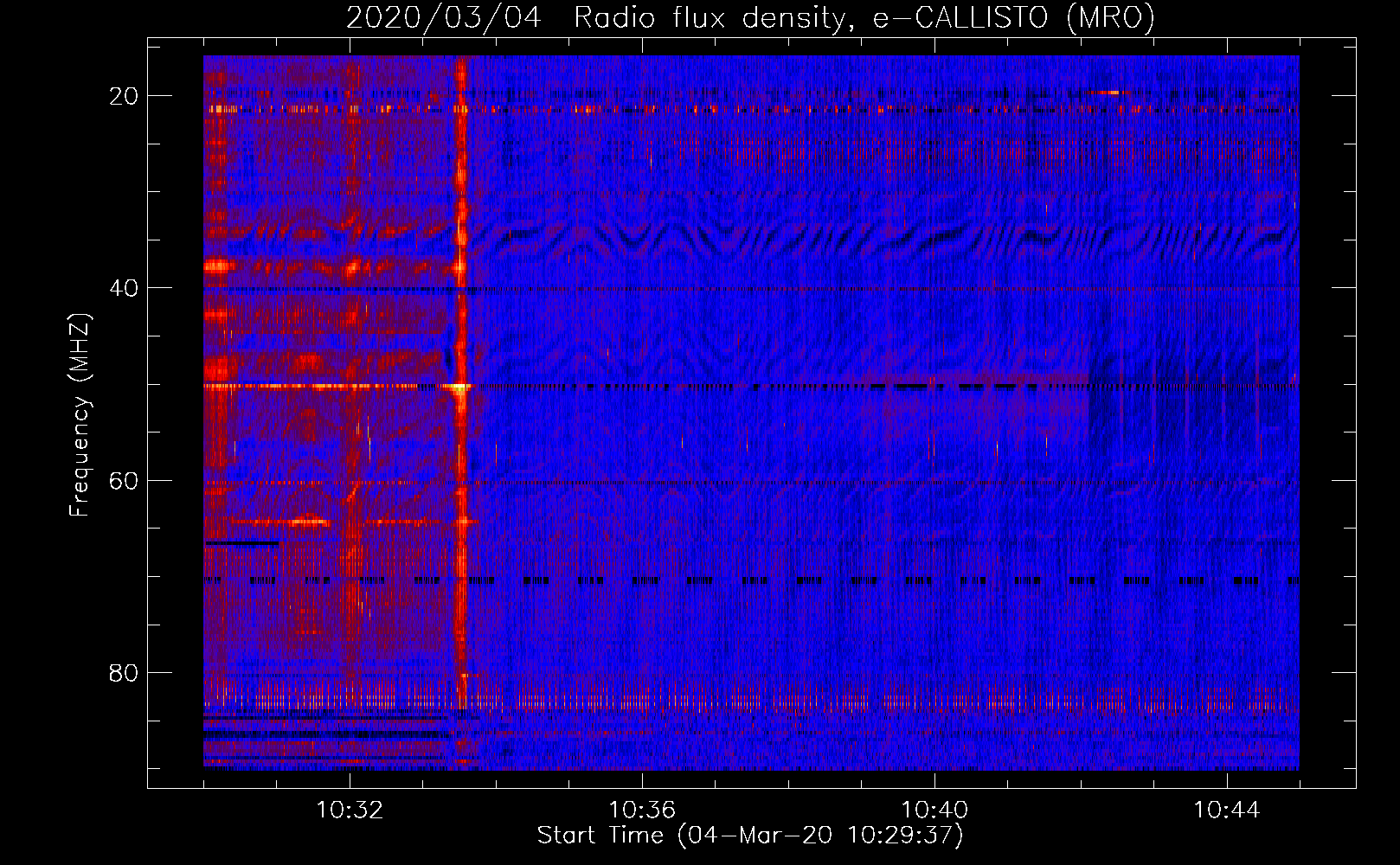Image resolution: width=1400 pixels, height=865 pixels.
Task: Click the '10:40' time tick label
Action: [934, 811]
